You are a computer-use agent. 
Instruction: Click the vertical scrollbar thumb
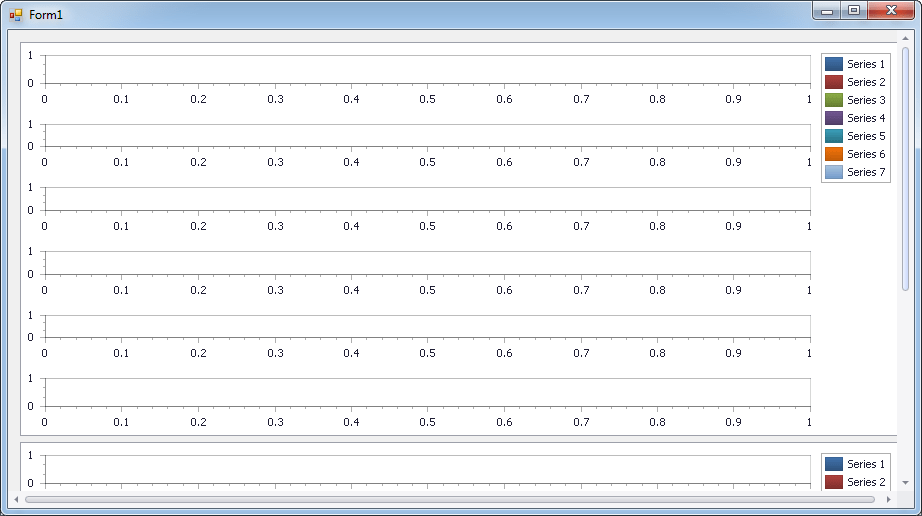[x=906, y=169]
